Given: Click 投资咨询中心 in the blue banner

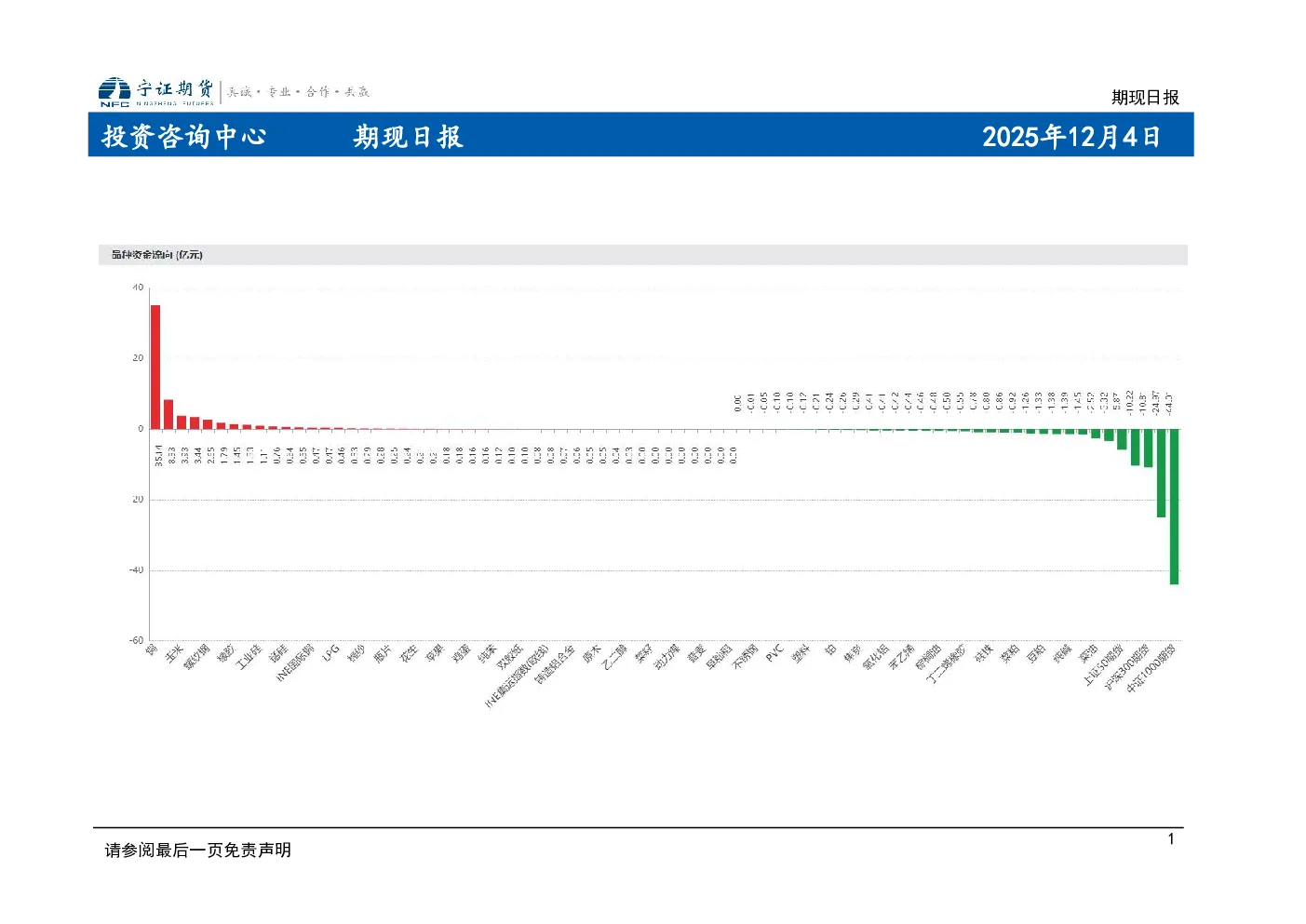Looking at the screenshot, I should [184, 137].
